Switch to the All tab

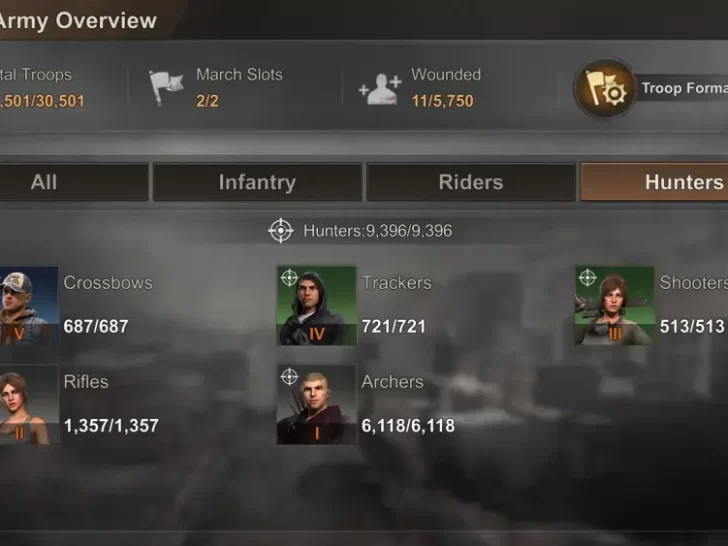(73, 182)
